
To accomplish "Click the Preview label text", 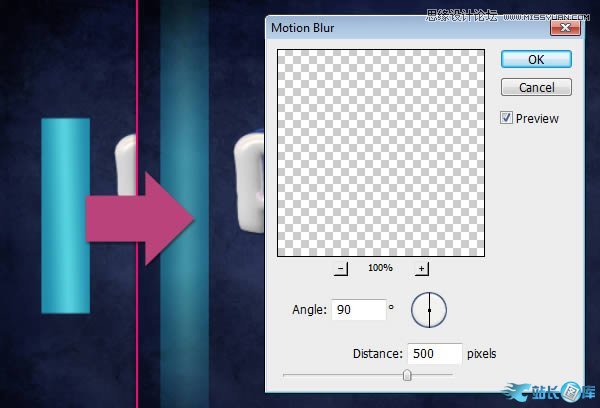I will pos(538,118).
